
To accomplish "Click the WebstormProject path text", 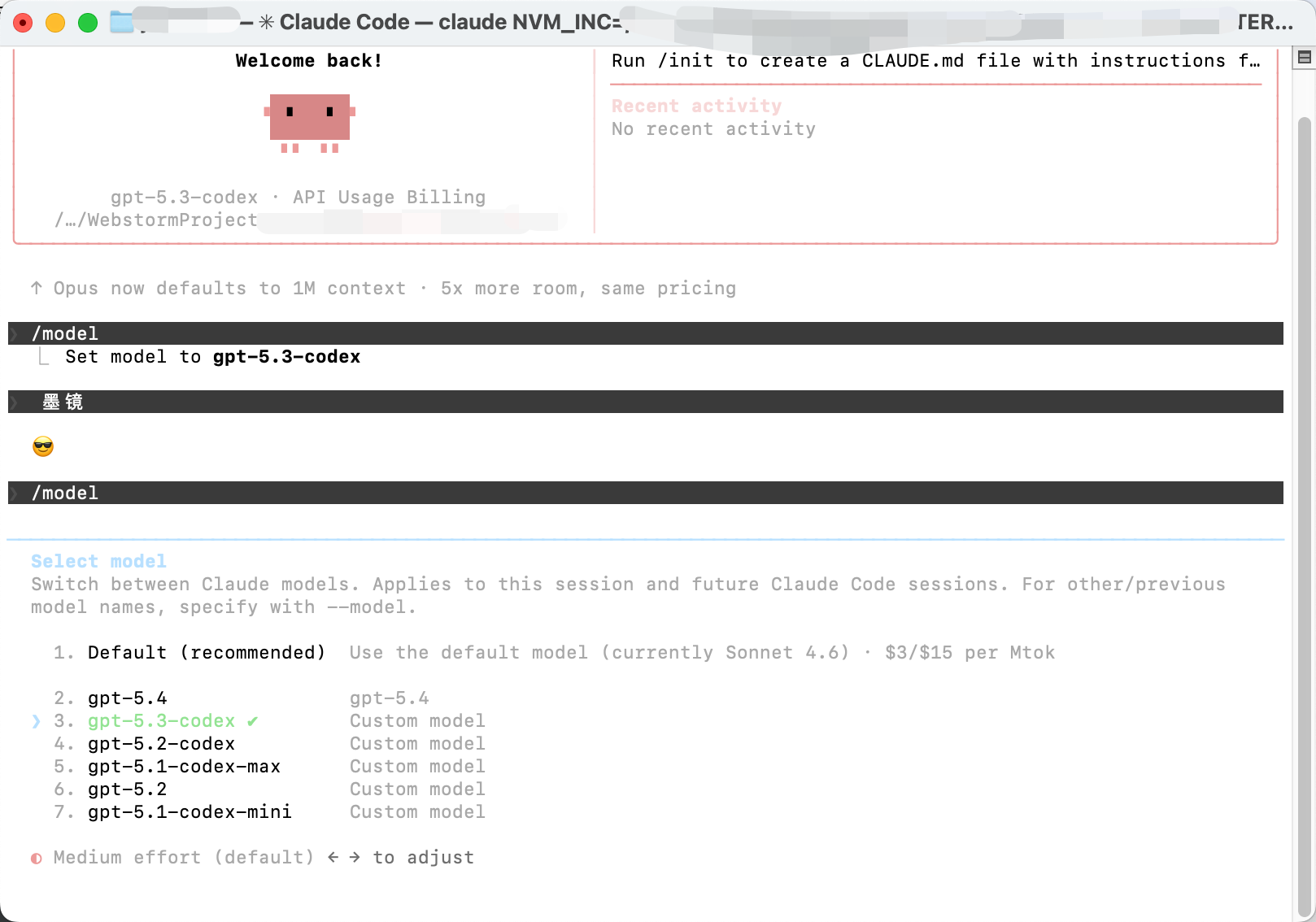I will (x=155, y=220).
